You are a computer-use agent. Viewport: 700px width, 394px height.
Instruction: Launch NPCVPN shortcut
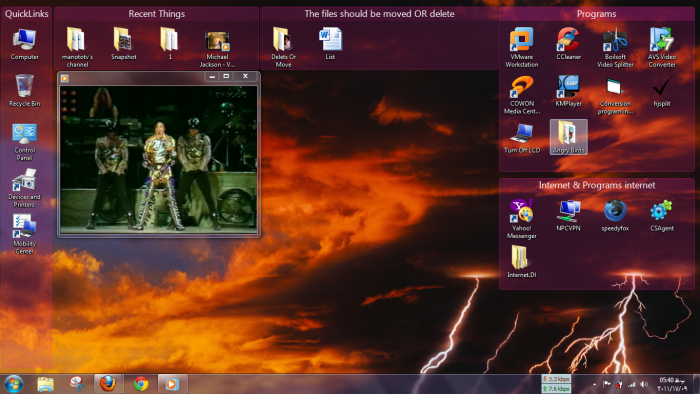pyautogui.click(x=568, y=216)
